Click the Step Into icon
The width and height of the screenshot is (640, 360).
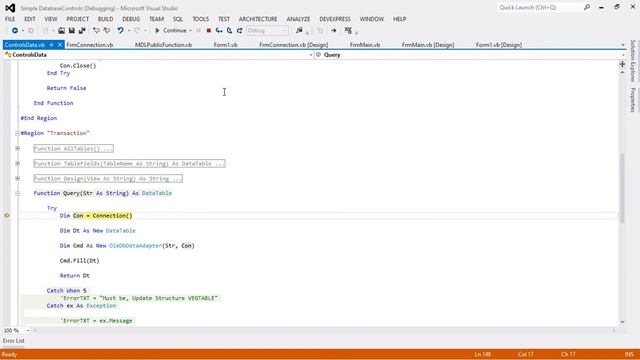pos(219,31)
